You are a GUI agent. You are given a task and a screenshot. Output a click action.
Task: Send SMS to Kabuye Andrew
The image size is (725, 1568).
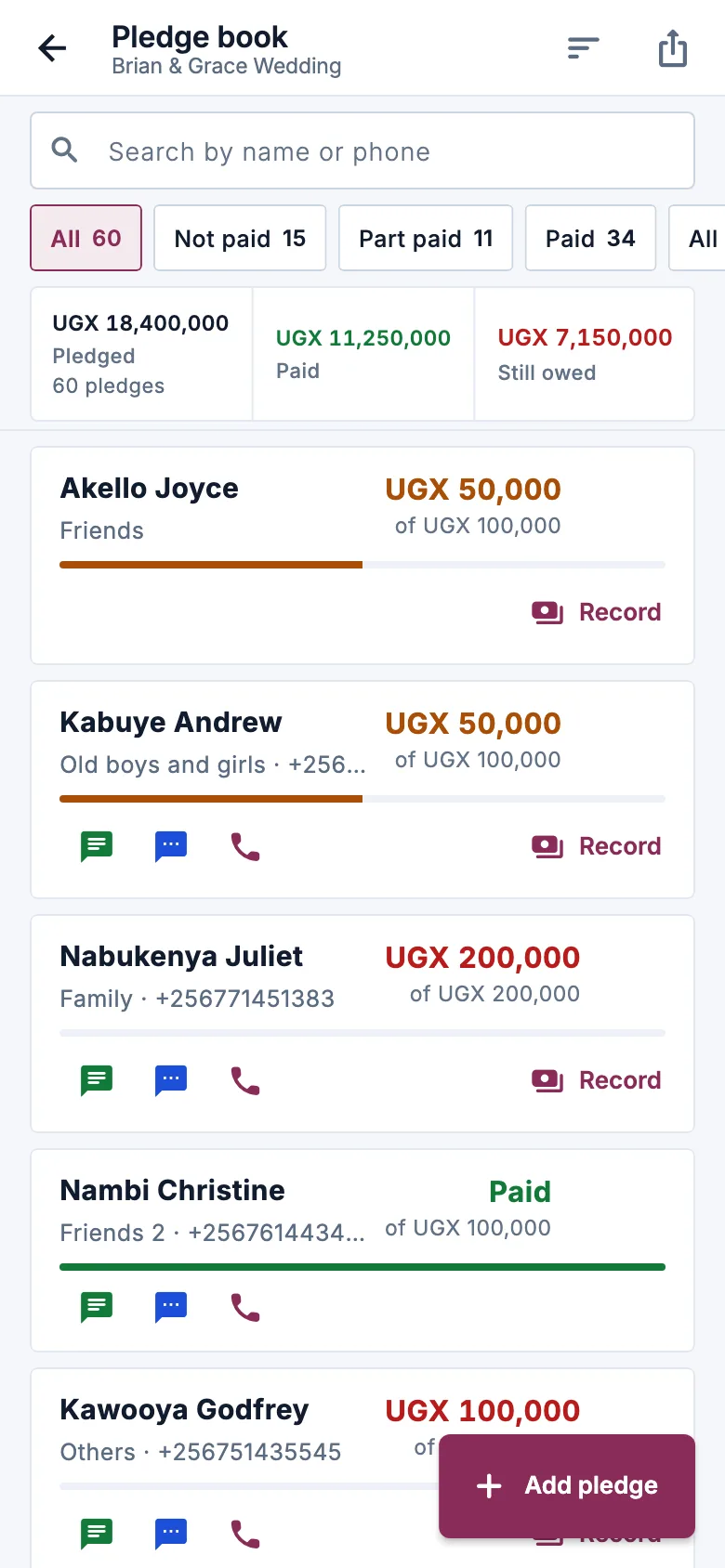(x=97, y=846)
